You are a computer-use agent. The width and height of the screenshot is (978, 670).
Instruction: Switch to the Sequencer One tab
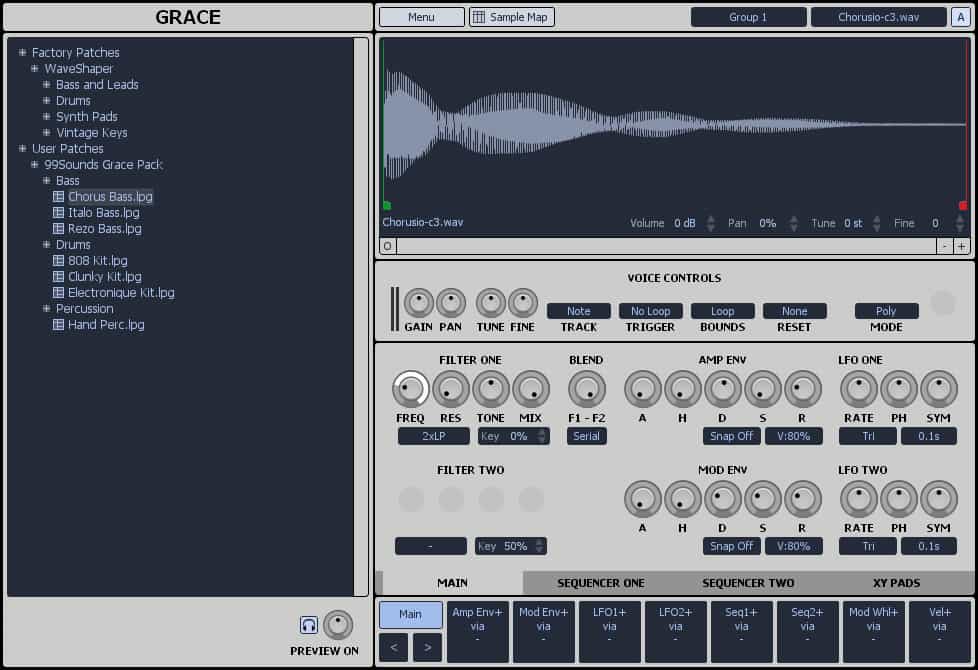pos(600,583)
